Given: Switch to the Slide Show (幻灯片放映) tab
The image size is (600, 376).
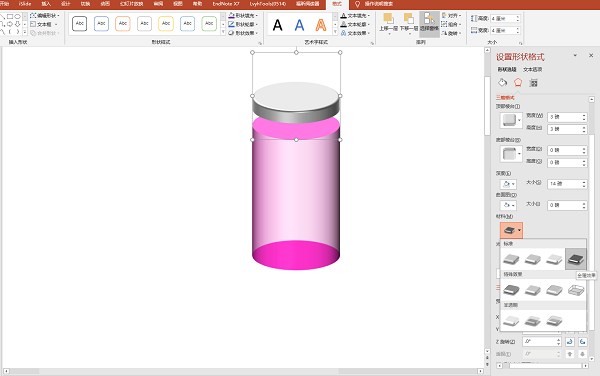Looking at the screenshot, I should point(131,4).
